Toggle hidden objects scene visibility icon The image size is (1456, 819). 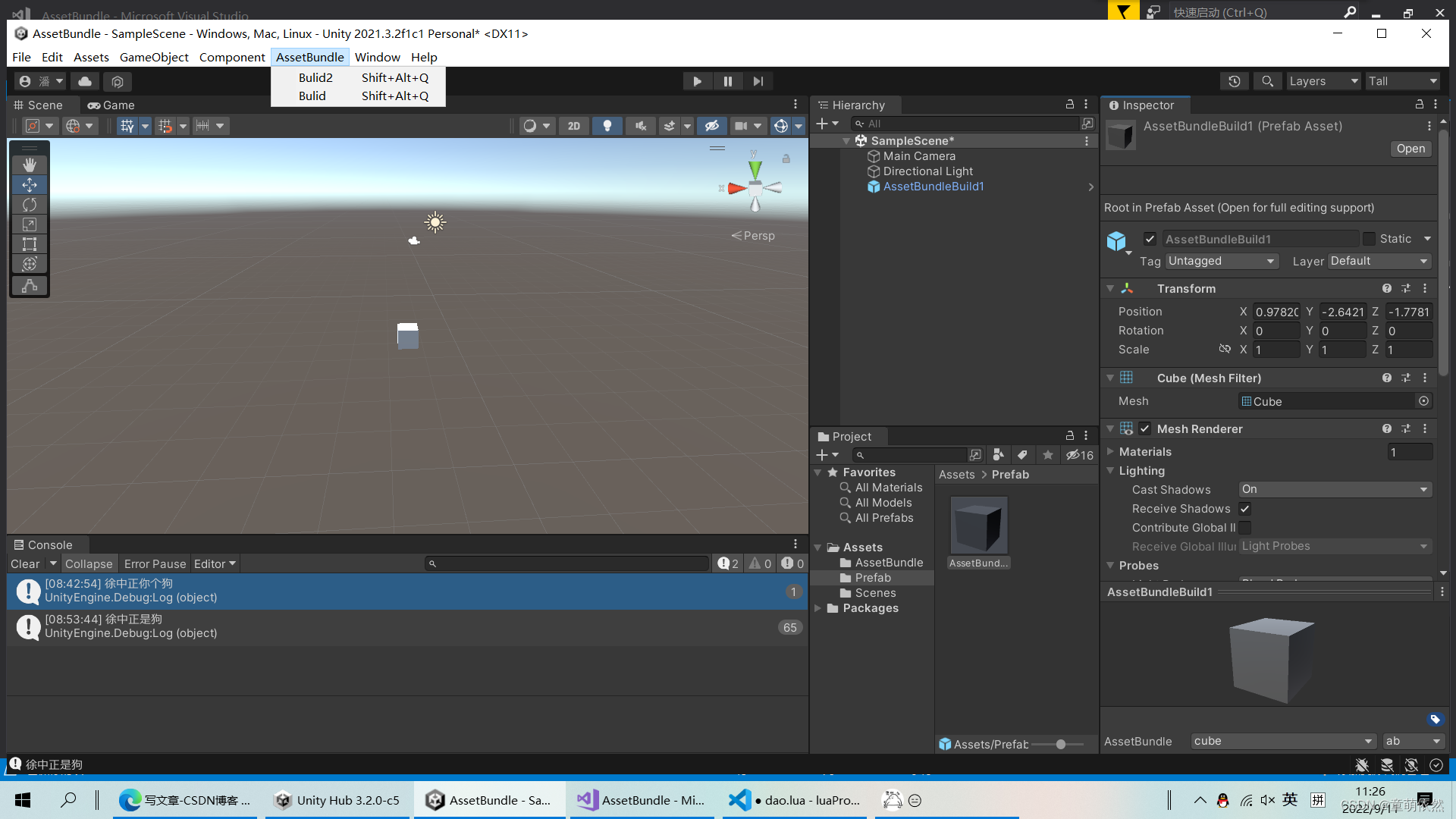coord(711,126)
